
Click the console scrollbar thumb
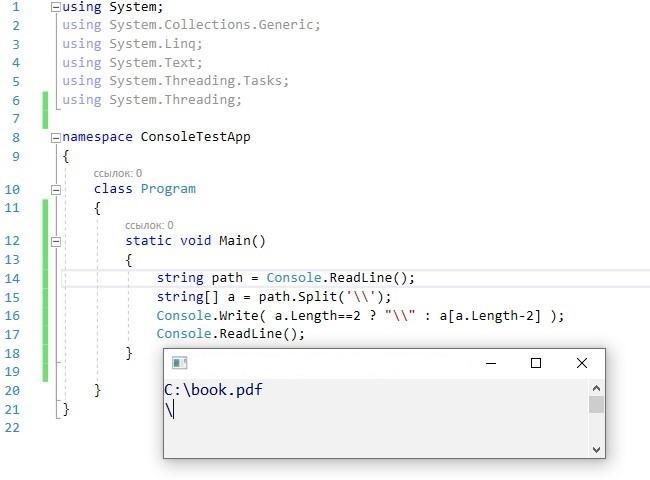597,405
